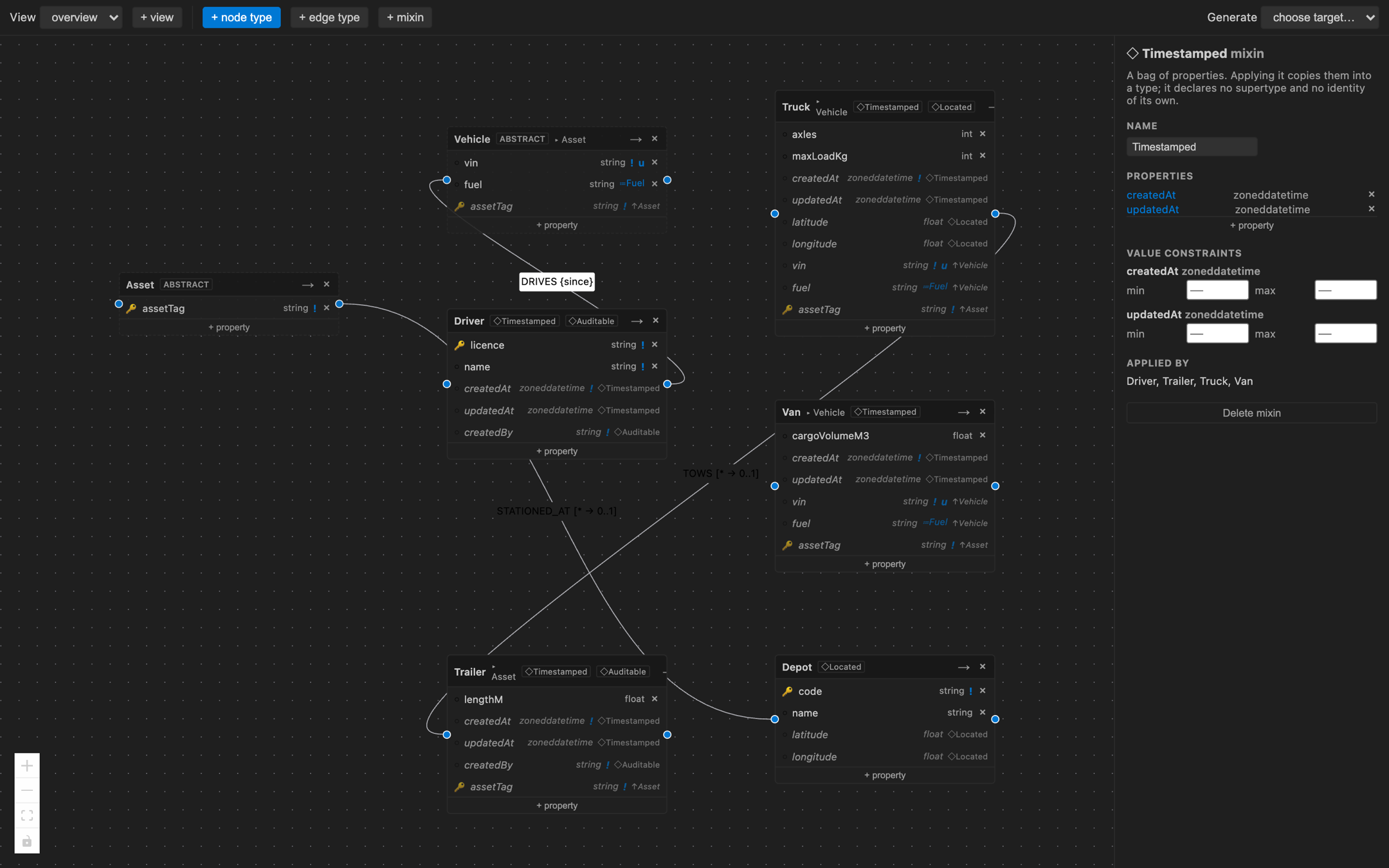Toggle required flag on Driver name
The height and width of the screenshot is (868, 1389).
point(642,366)
